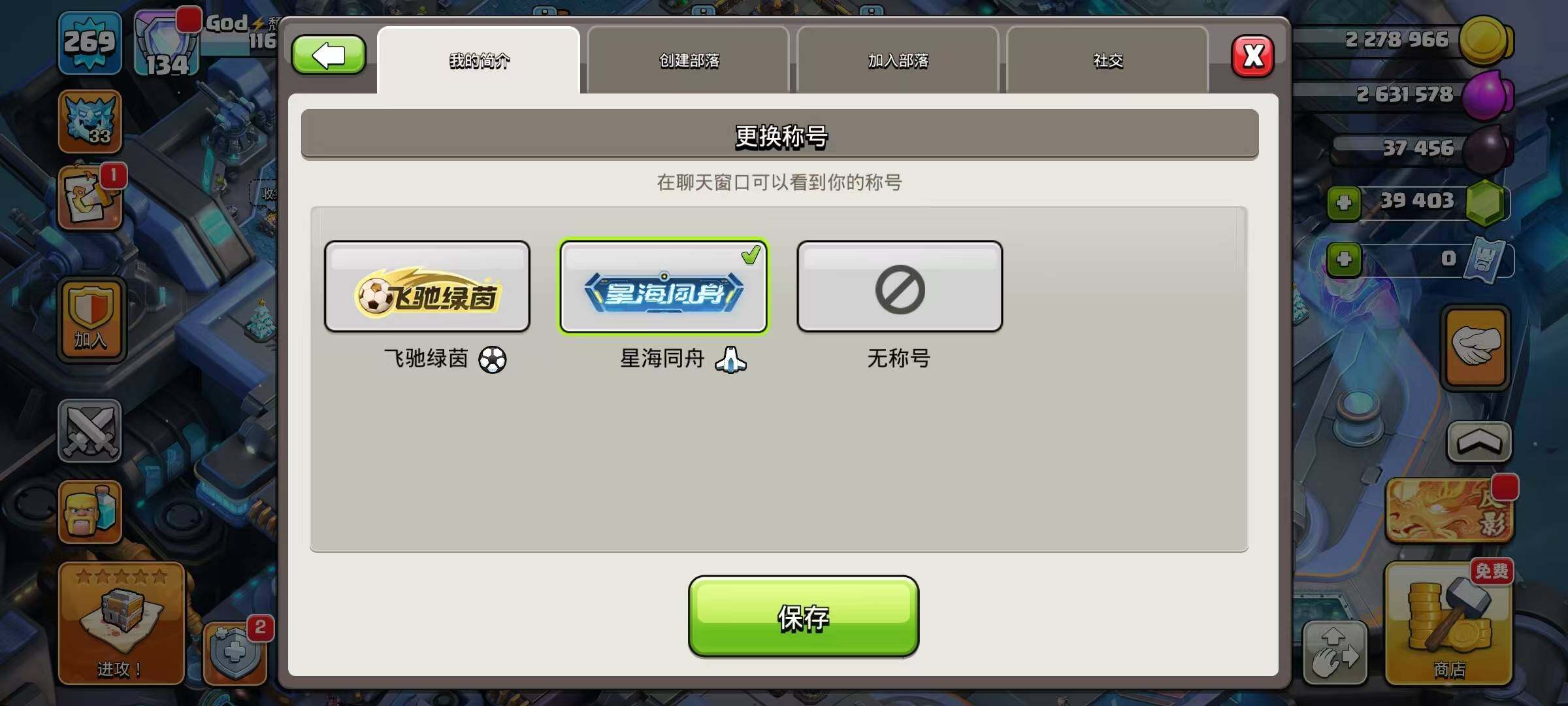Open the crossed swords battle log icon
The image size is (1568, 706).
90,431
